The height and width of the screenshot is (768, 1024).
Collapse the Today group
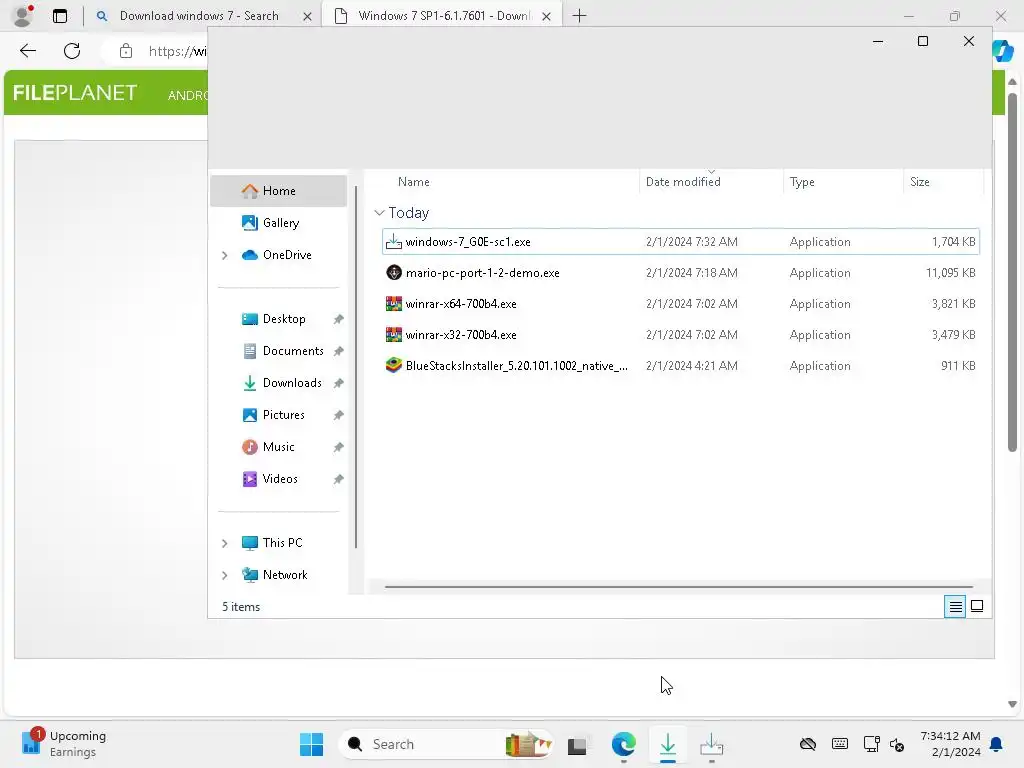[379, 213]
